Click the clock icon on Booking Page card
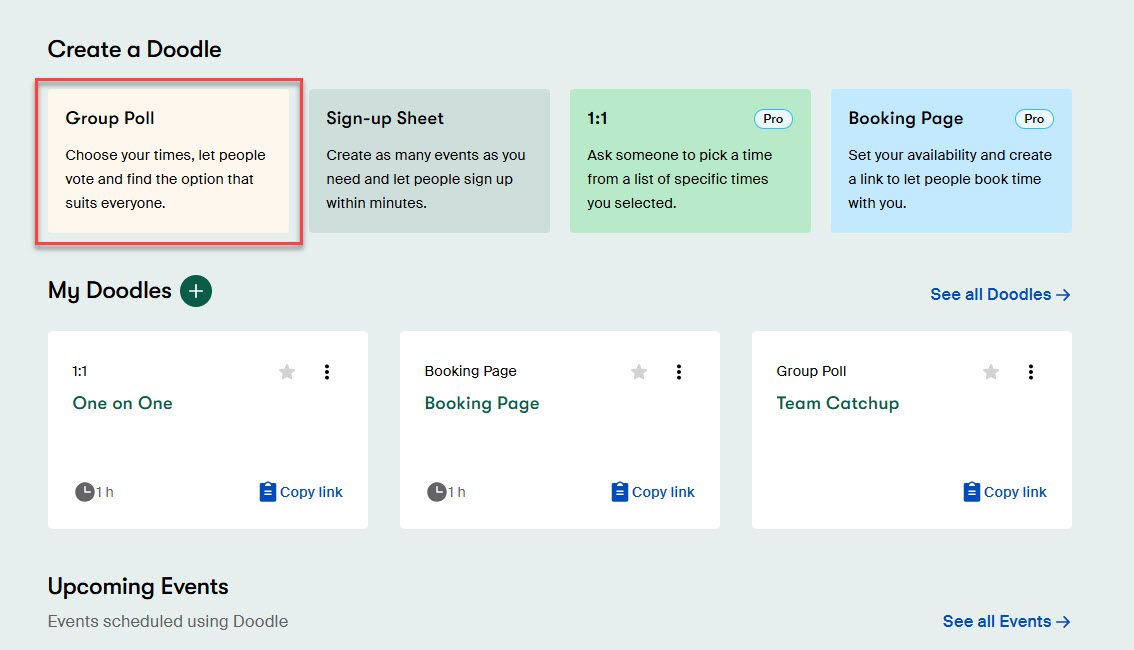 pyautogui.click(x=437, y=492)
